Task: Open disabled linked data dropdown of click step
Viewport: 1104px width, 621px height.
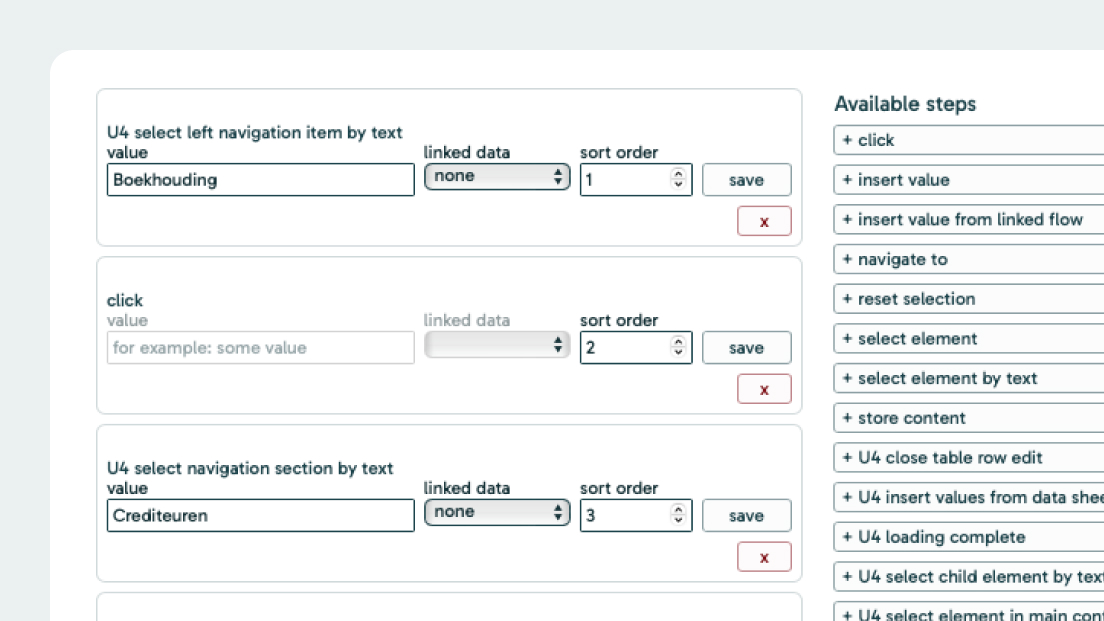Action: (497, 345)
